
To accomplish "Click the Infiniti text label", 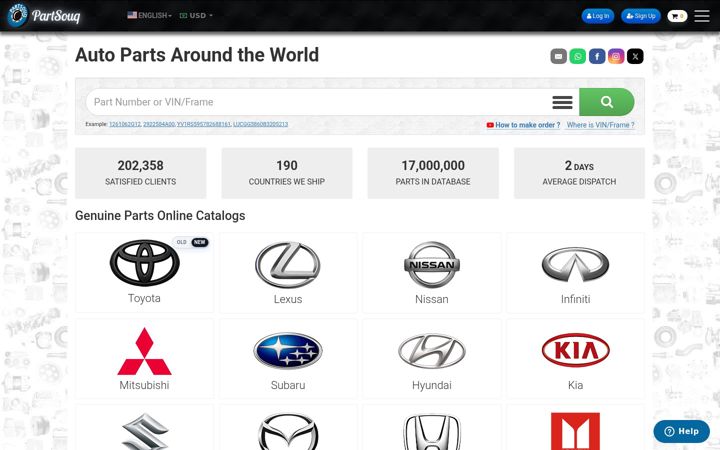I will [x=575, y=299].
